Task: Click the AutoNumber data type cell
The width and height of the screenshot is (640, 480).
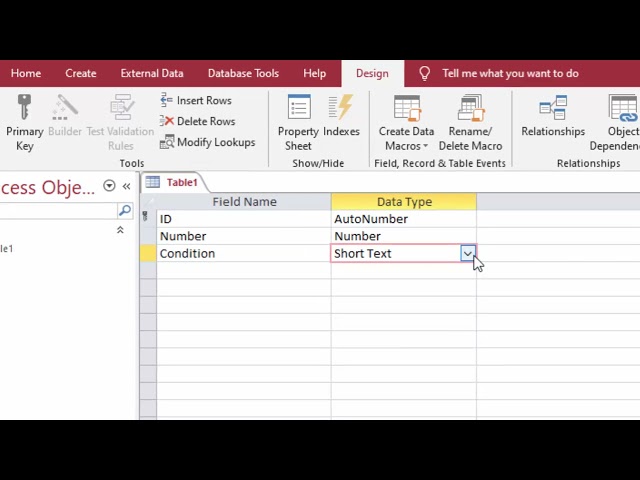Action: click(404, 219)
